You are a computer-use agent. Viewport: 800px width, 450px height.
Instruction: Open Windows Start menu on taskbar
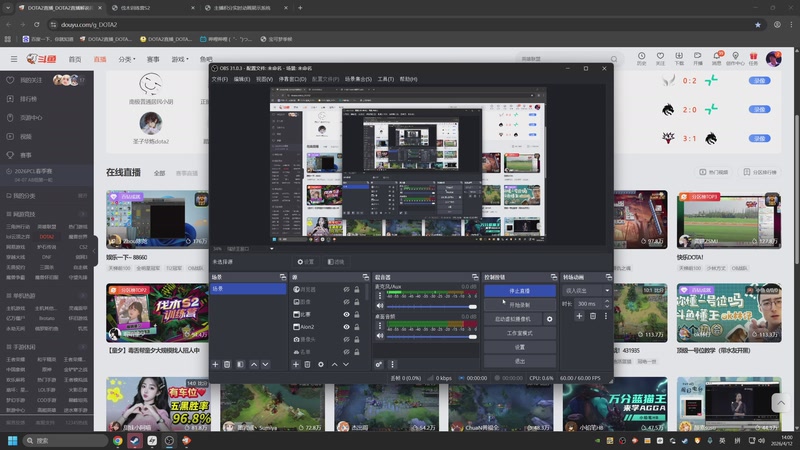point(14,439)
